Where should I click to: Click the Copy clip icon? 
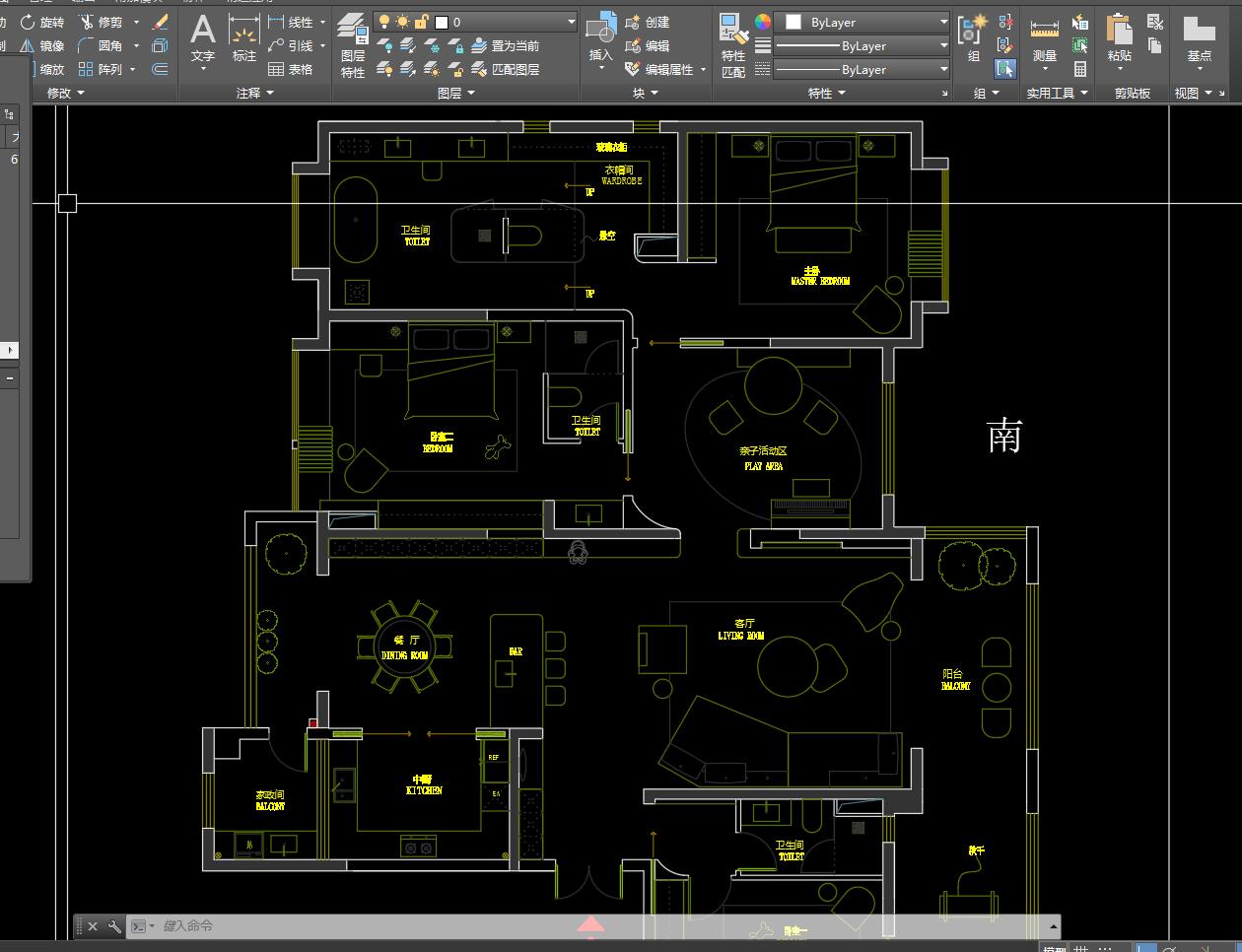[x=1155, y=45]
